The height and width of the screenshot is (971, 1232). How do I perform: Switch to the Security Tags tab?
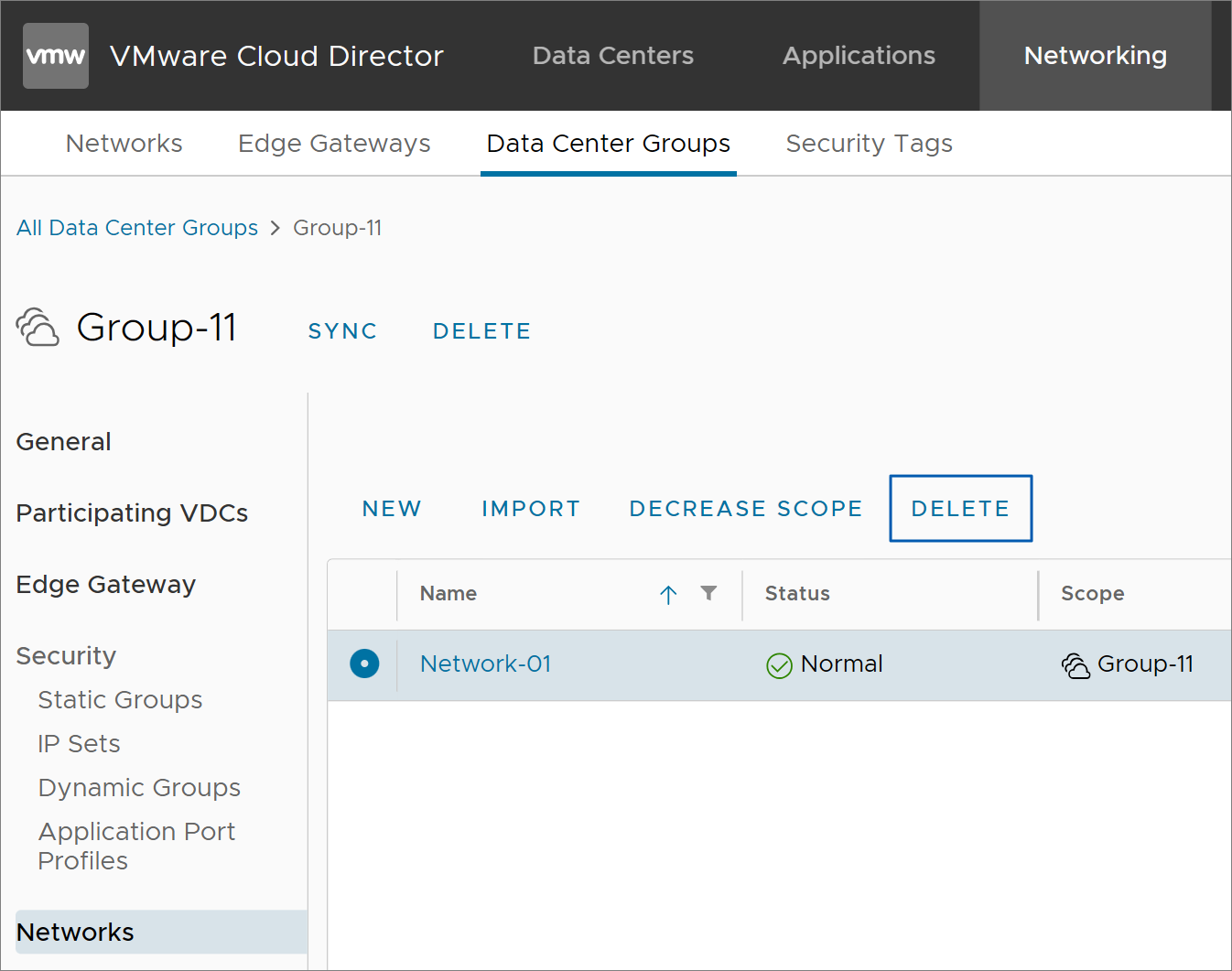click(x=870, y=144)
